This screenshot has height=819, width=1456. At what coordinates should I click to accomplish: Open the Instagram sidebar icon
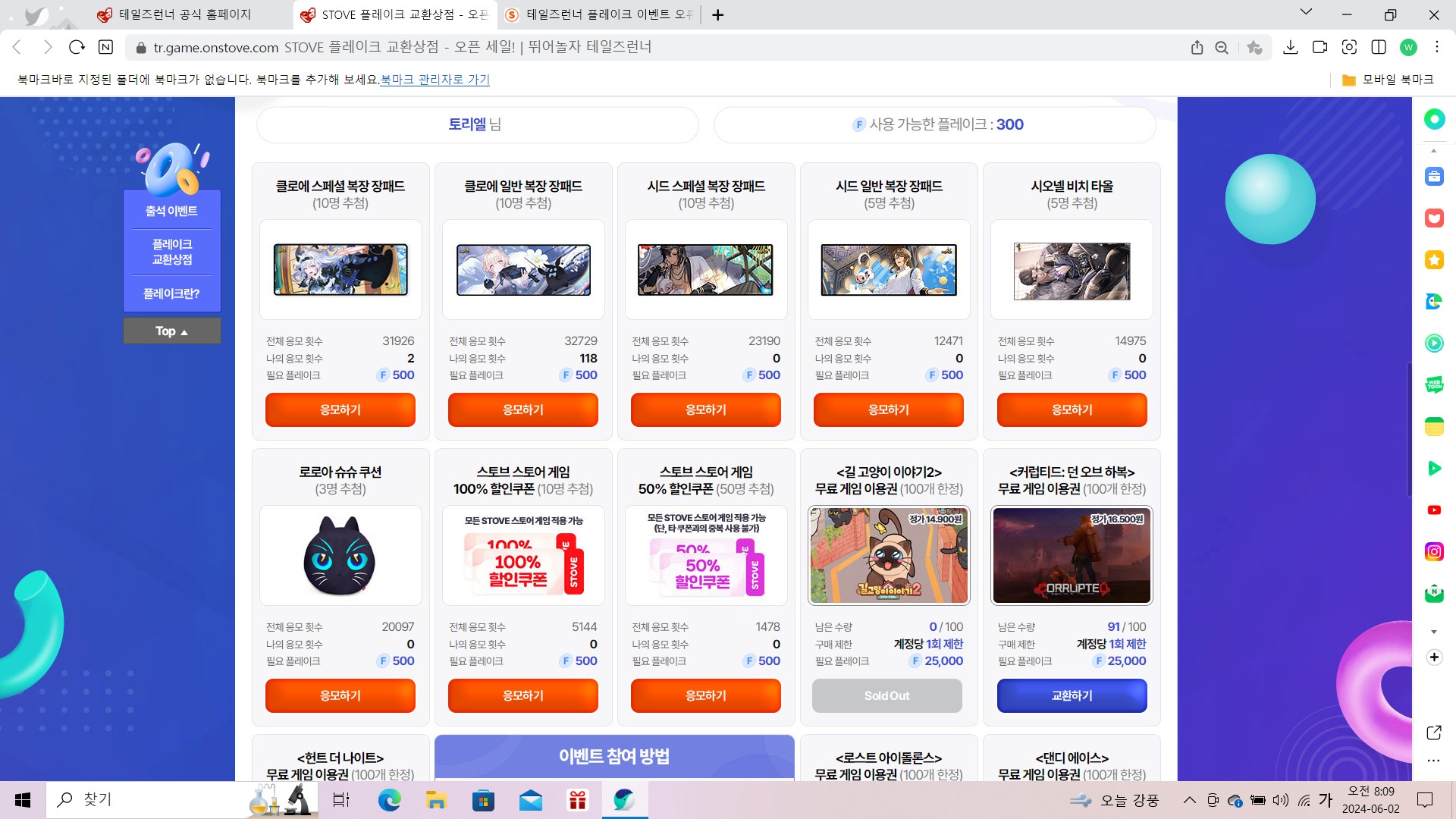pyautogui.click(x=1434, y=551)
